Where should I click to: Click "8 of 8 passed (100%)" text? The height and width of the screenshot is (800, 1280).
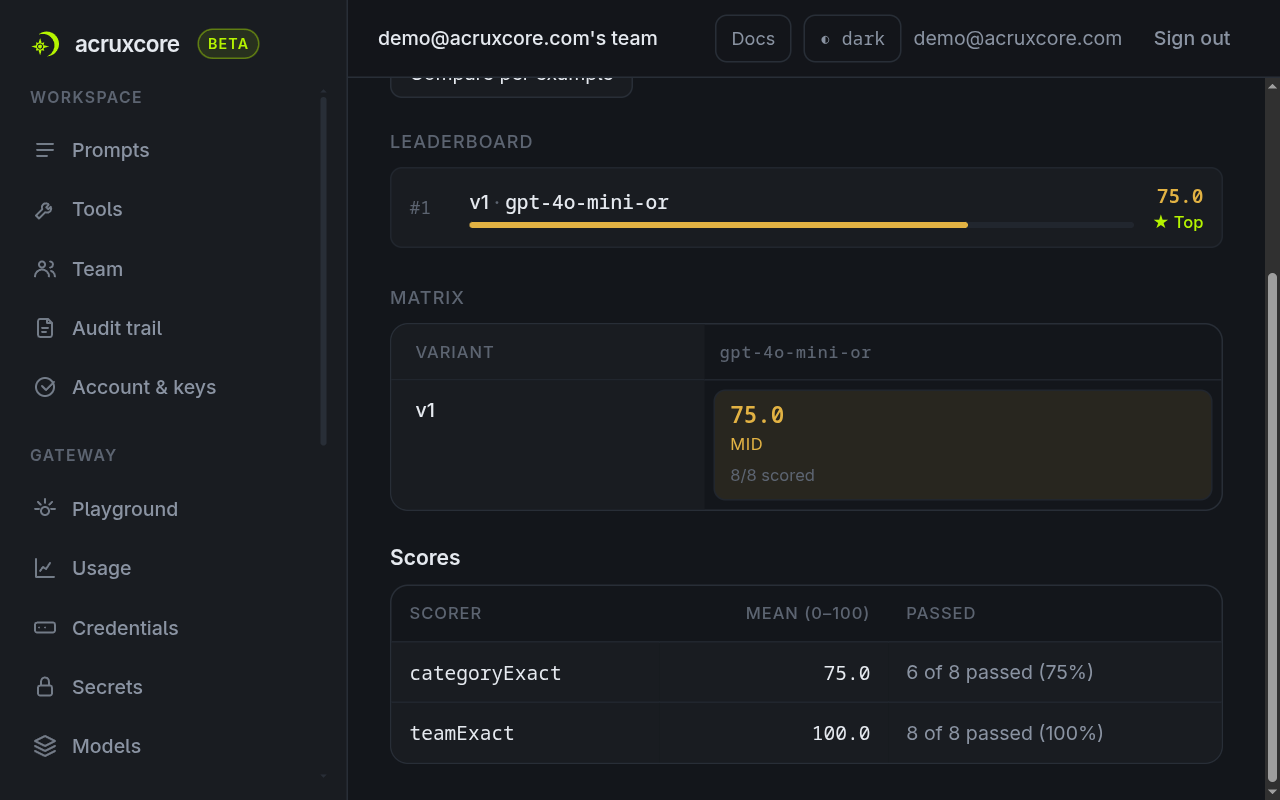tap(1005, 734)
